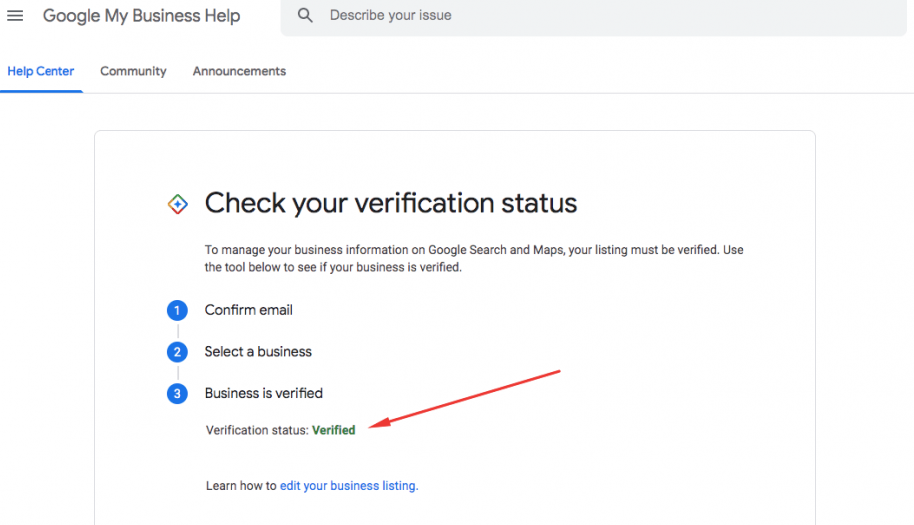Viewport: 914px width, 525px height.
Task: Open Google My Business Help home title
Action: (142, 16)
